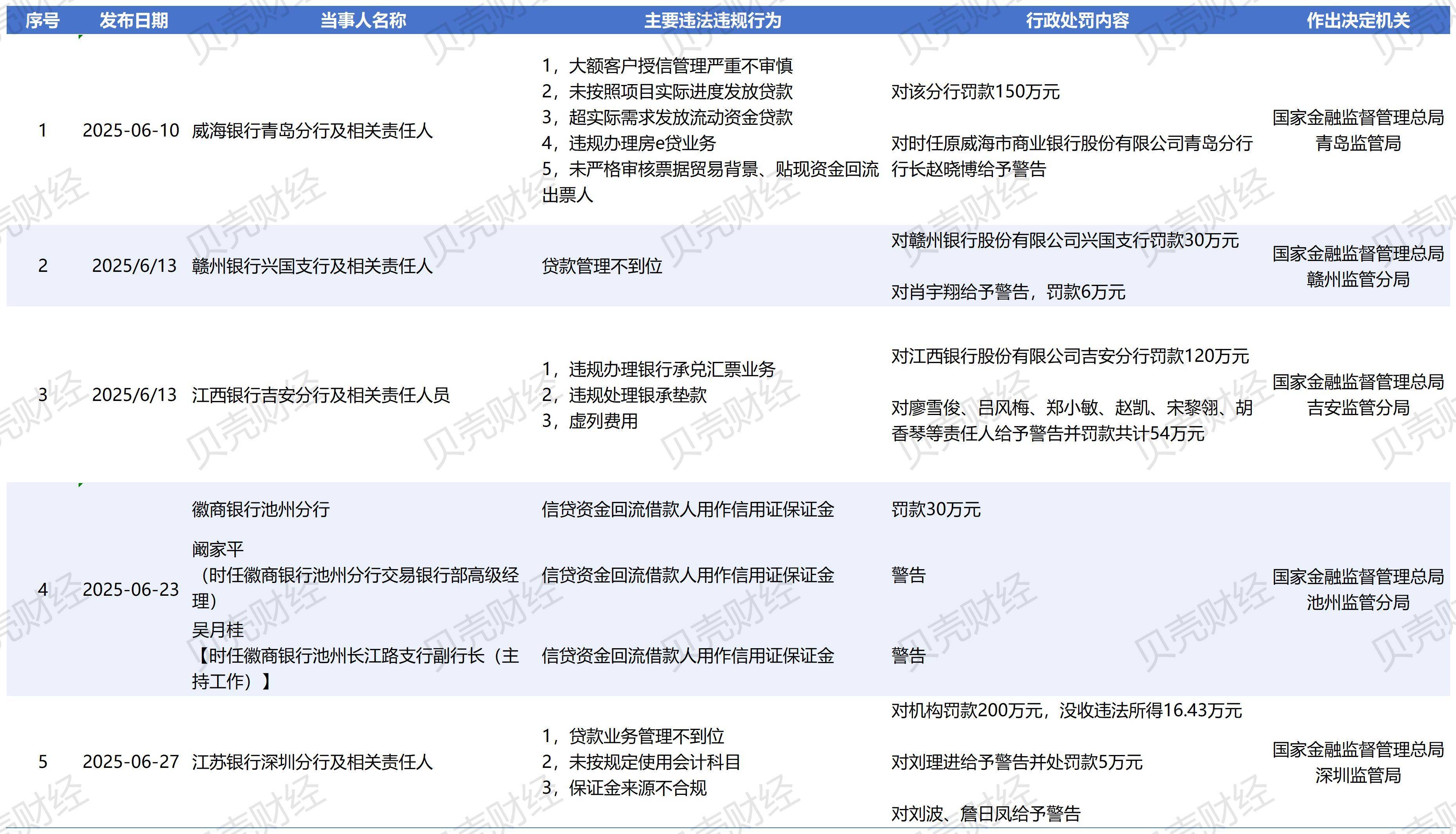Click the 警告 penalty in 吴月桂 row
Image resolution: width=1456 pixels, height=834 pixels.
[x=908, y=656]
